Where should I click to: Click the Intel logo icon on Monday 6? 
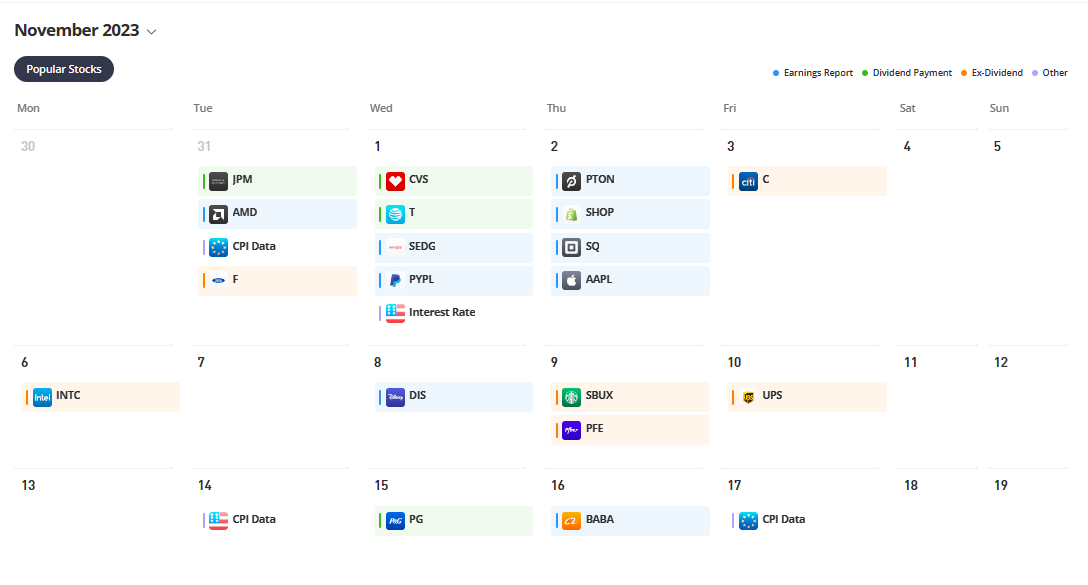[42, 396]
